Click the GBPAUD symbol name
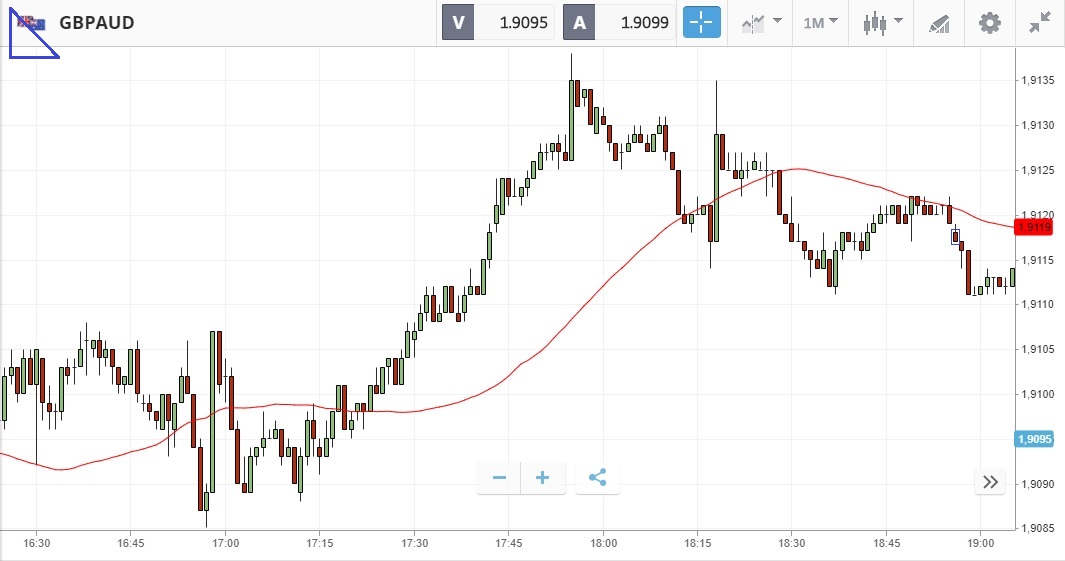This screenshot has height=561, width=1065. point(96,22)
